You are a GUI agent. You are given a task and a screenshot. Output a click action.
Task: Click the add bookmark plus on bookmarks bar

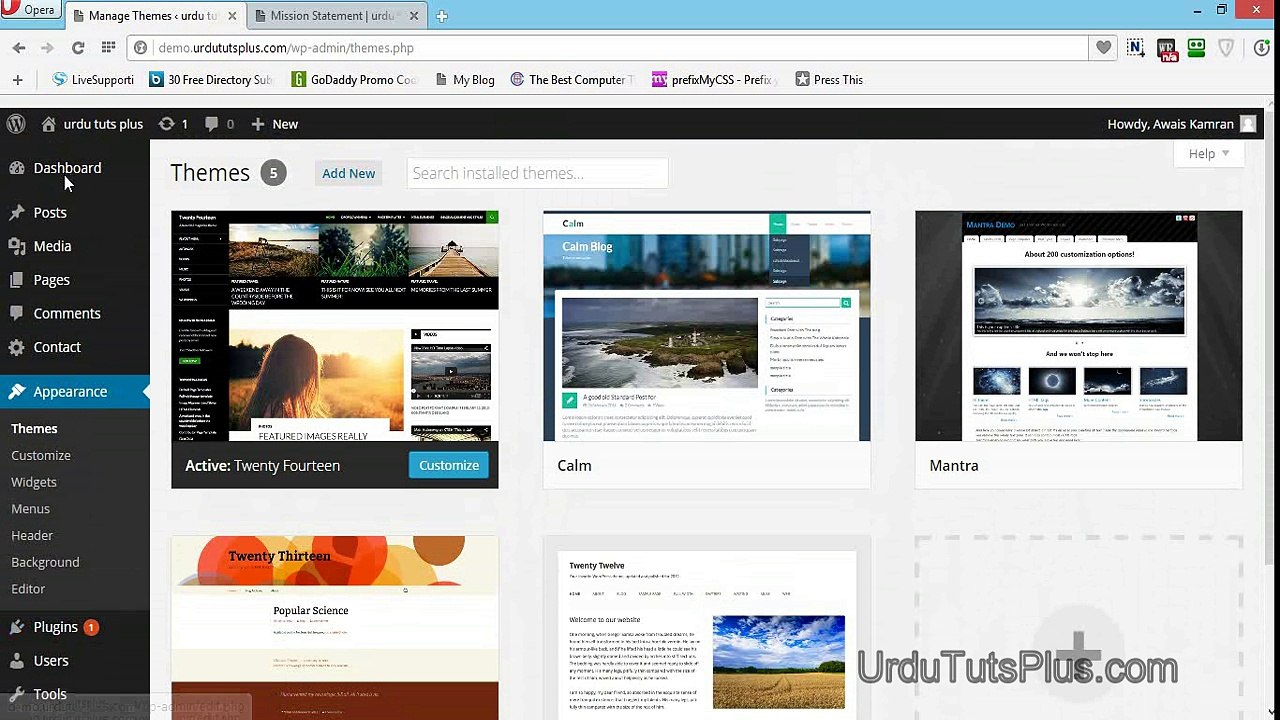[x=17, y=80]
